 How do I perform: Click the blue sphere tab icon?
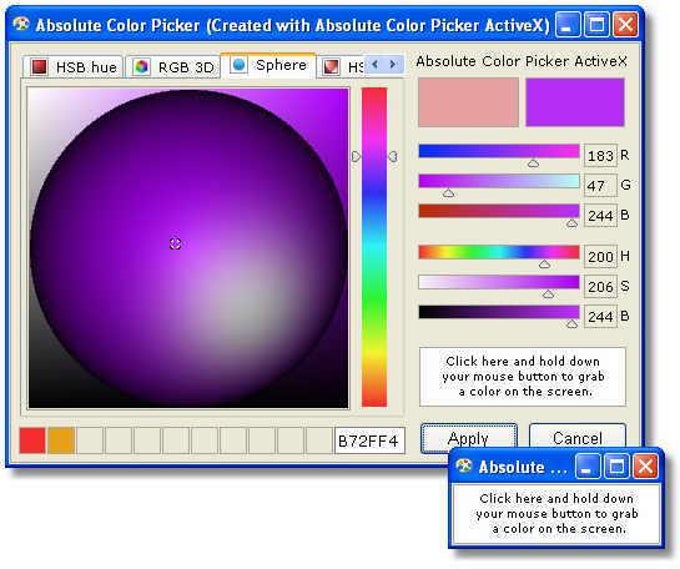pos(238,65)
